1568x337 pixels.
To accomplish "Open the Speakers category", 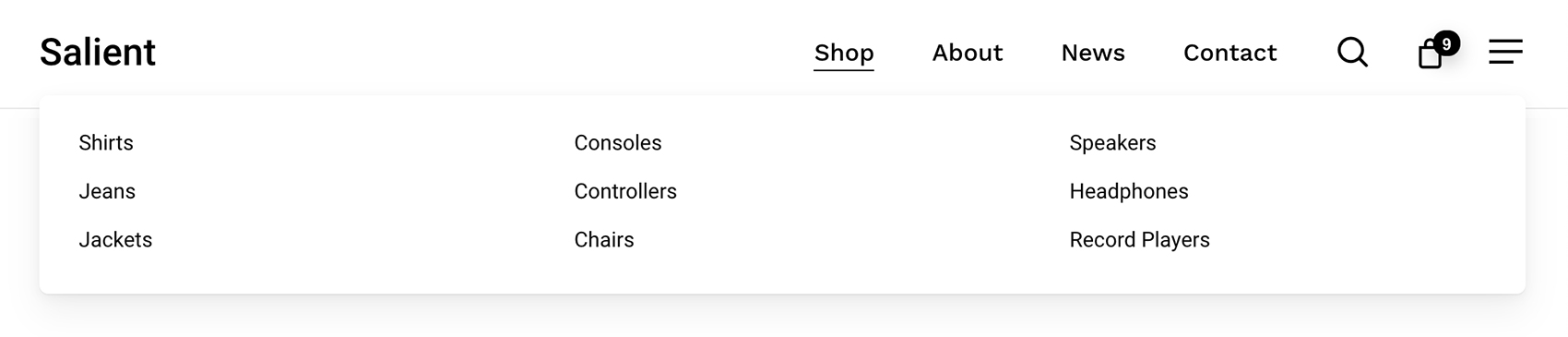I will (x=1112, y=142).
